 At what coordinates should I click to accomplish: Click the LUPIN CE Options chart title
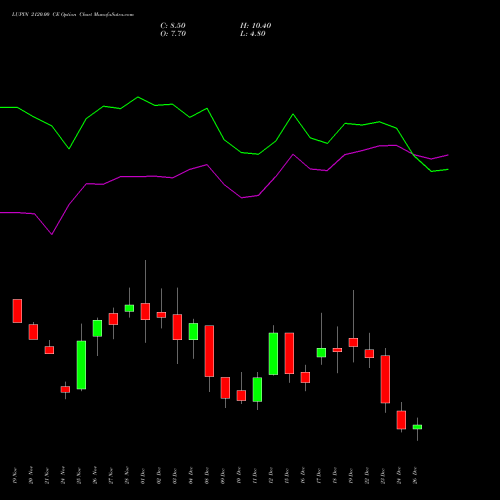click(73, 15)
